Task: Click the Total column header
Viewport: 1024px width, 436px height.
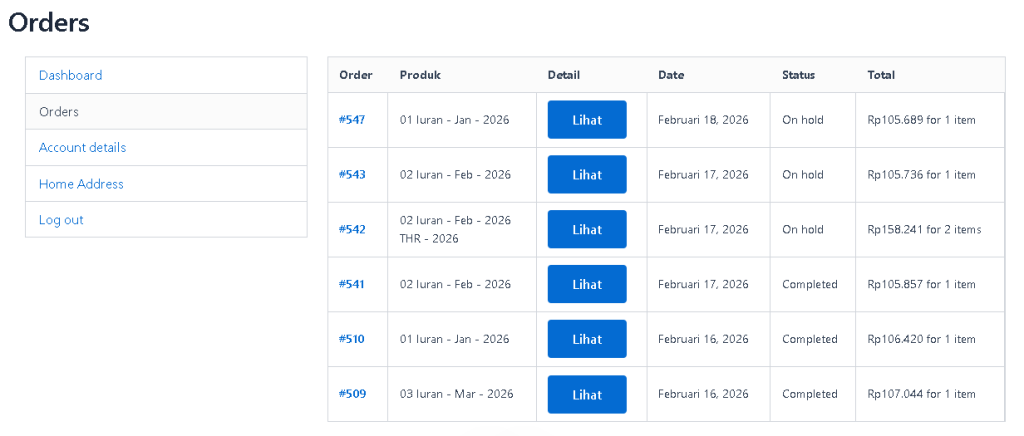Action: (x=882, y=75)
